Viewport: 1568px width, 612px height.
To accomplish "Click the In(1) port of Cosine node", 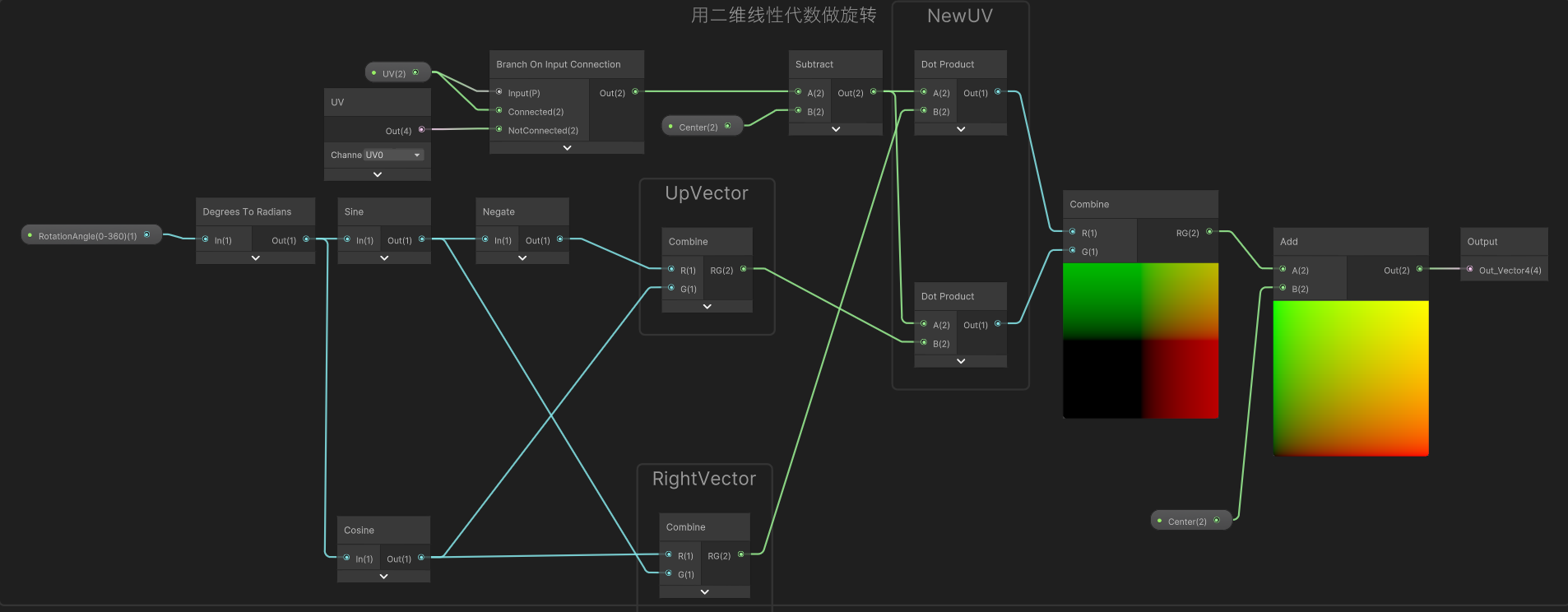I will coord(346,558).
